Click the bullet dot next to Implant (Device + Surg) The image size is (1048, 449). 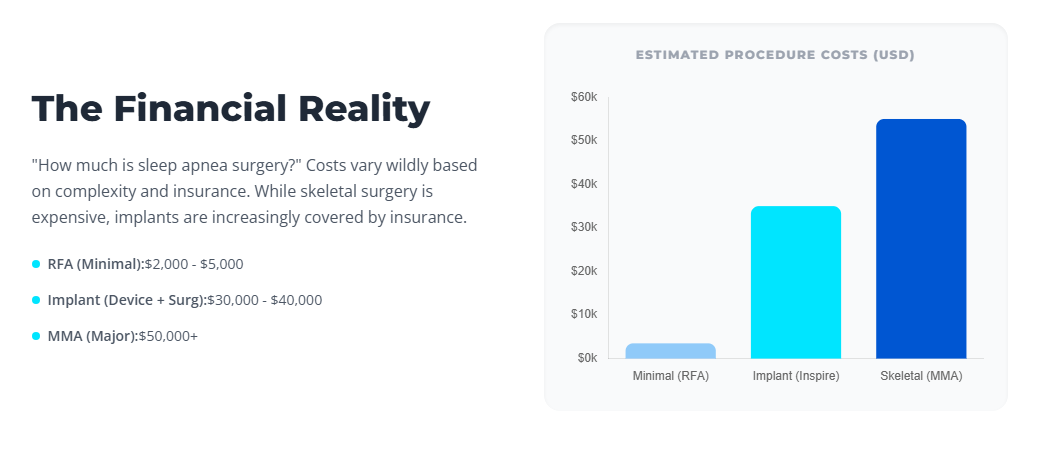(36, 300)
